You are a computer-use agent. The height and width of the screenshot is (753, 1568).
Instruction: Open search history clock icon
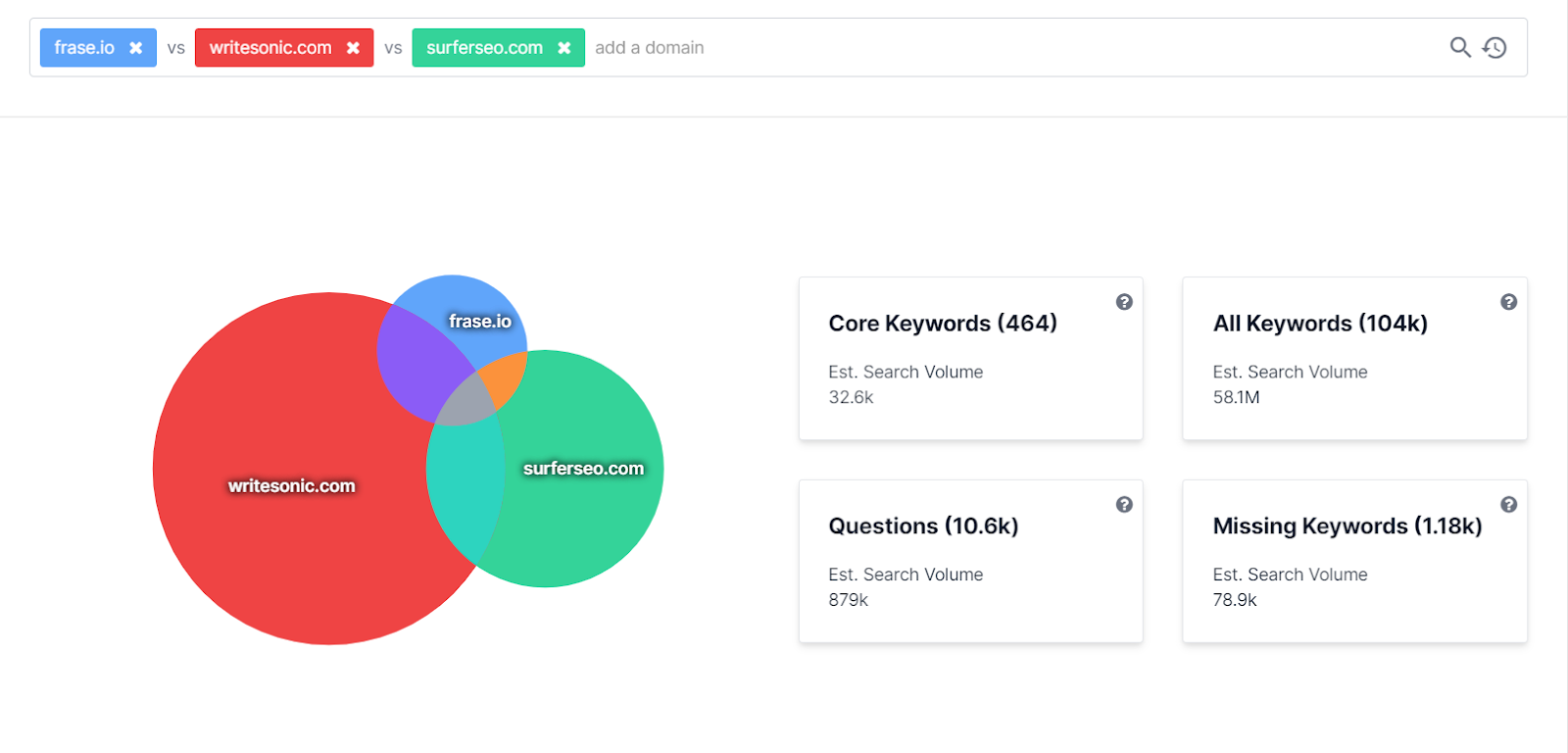pos(1494,47)
